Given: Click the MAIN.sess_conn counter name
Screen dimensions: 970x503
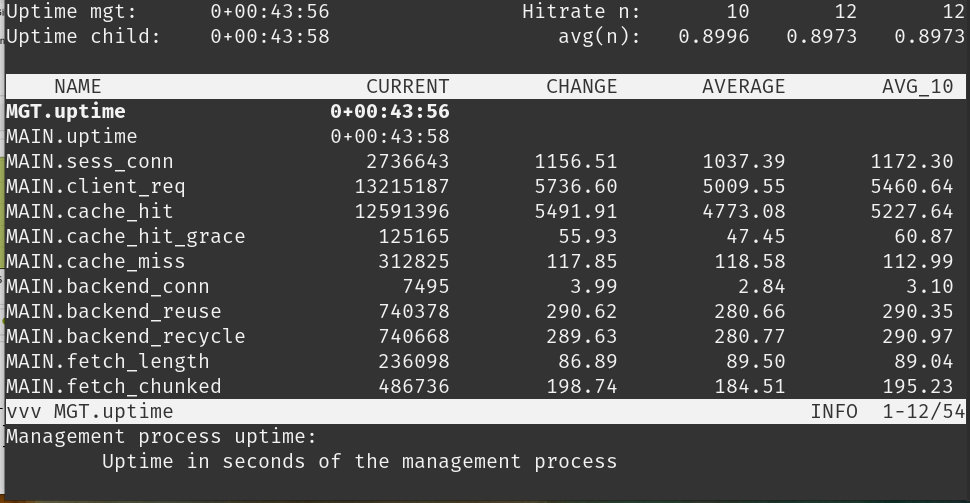Looking at the screenshot, I should click(90, 162).
